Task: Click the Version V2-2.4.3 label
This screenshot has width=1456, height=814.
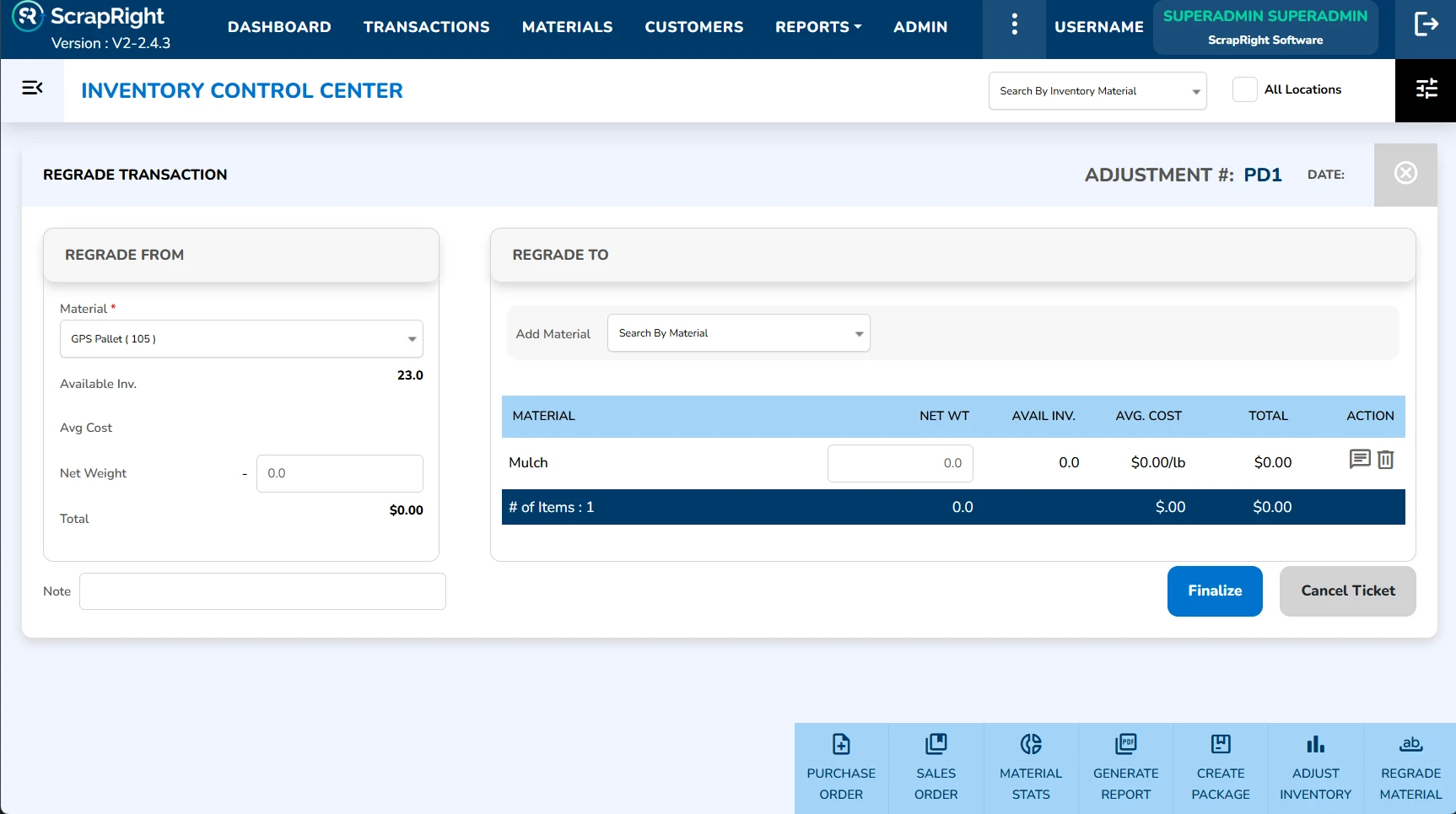Action: click(x=111, y=43)
